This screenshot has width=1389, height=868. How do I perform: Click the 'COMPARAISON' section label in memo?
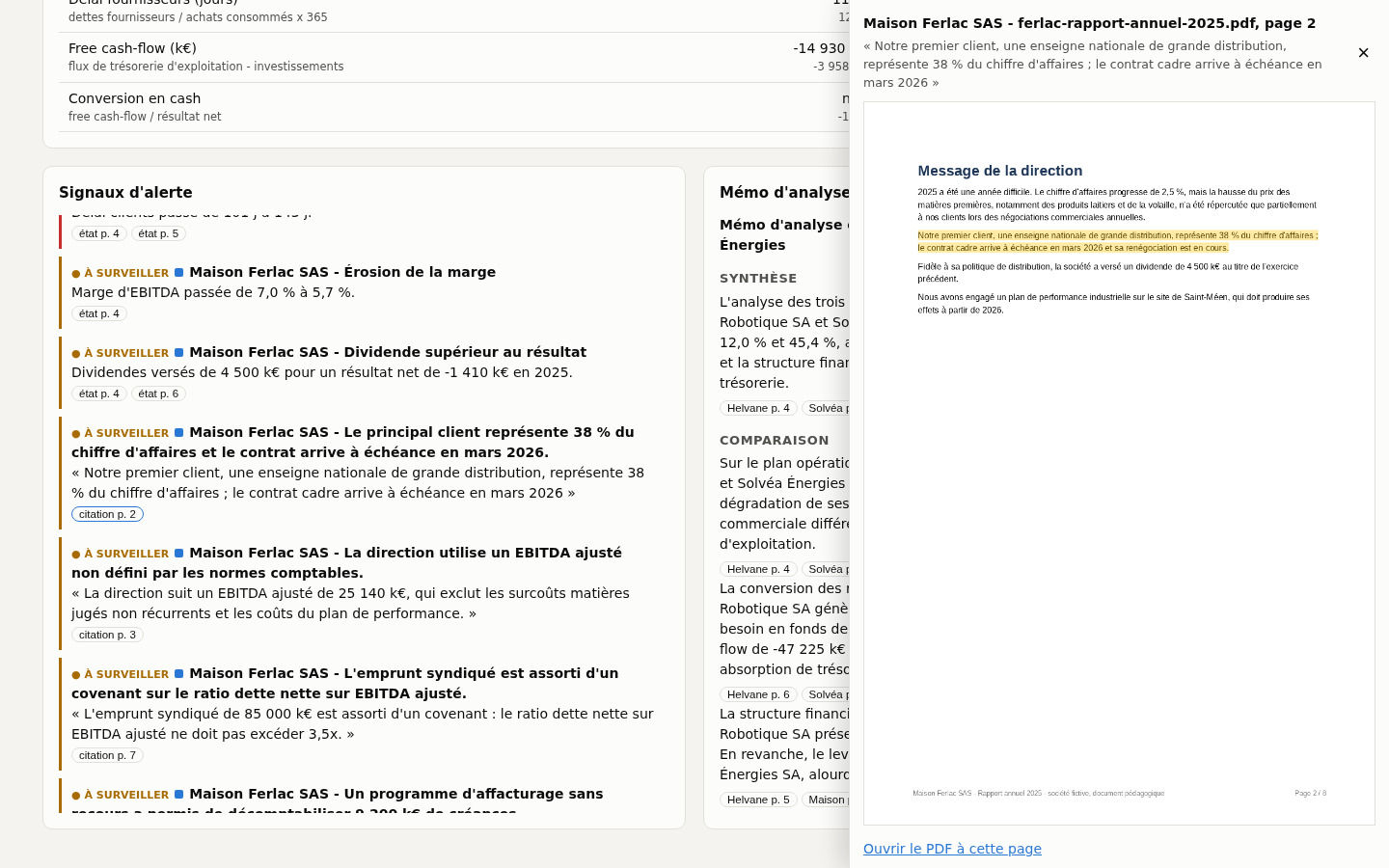pos(774,441)
